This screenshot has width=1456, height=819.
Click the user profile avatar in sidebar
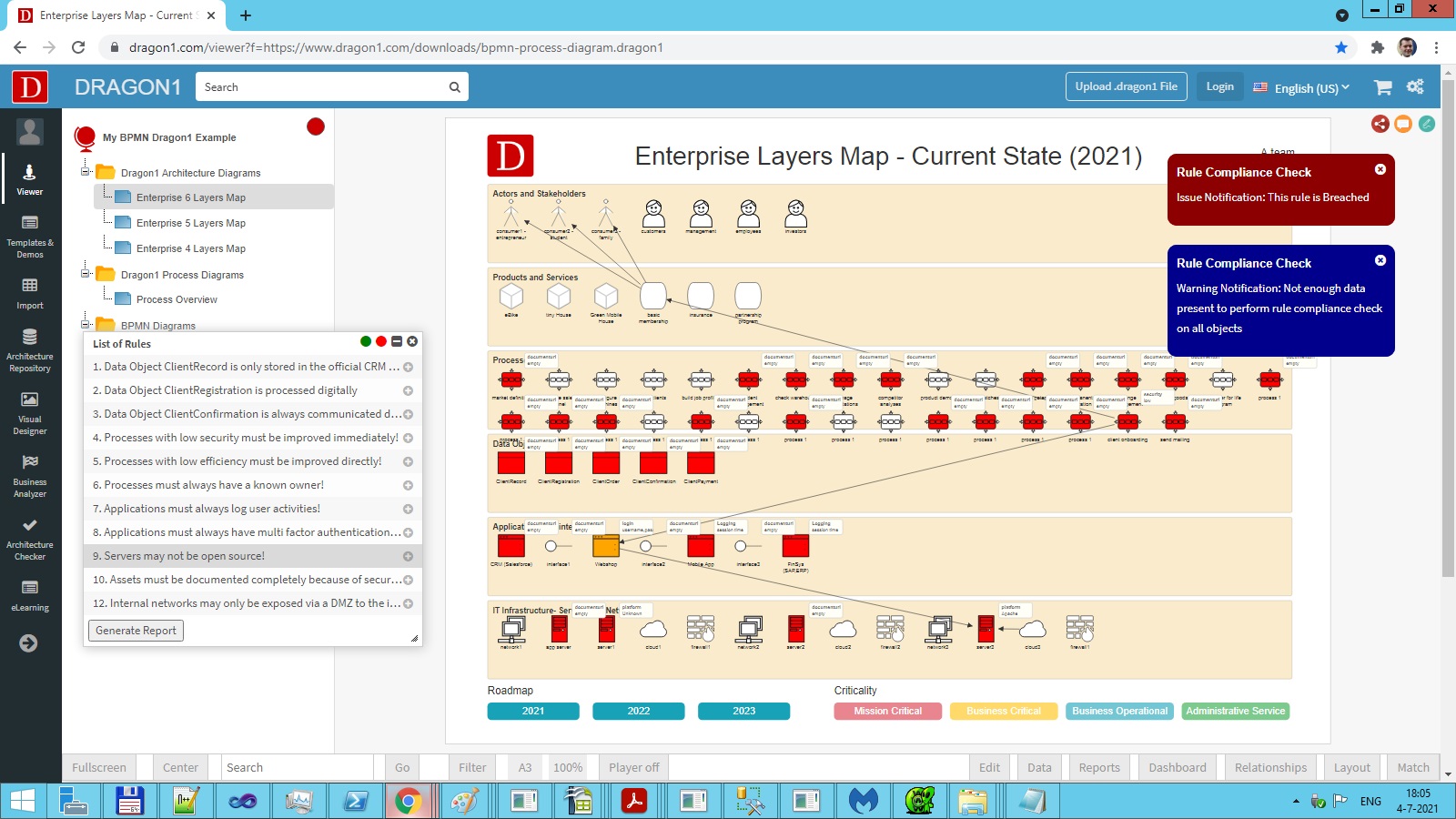point(30,132)
